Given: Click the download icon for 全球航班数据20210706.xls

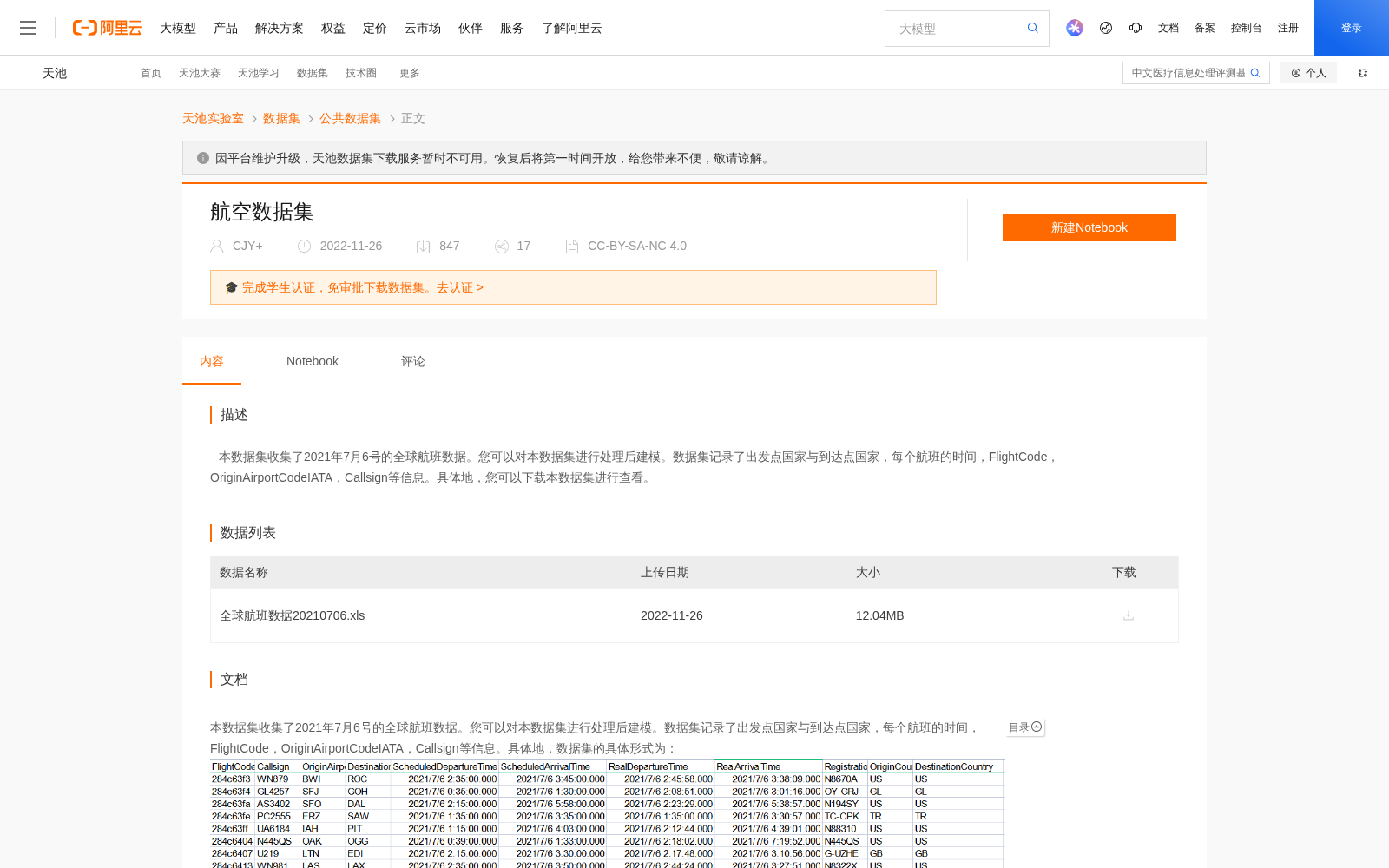Looking at the screenshot, I should [1129, 615].
